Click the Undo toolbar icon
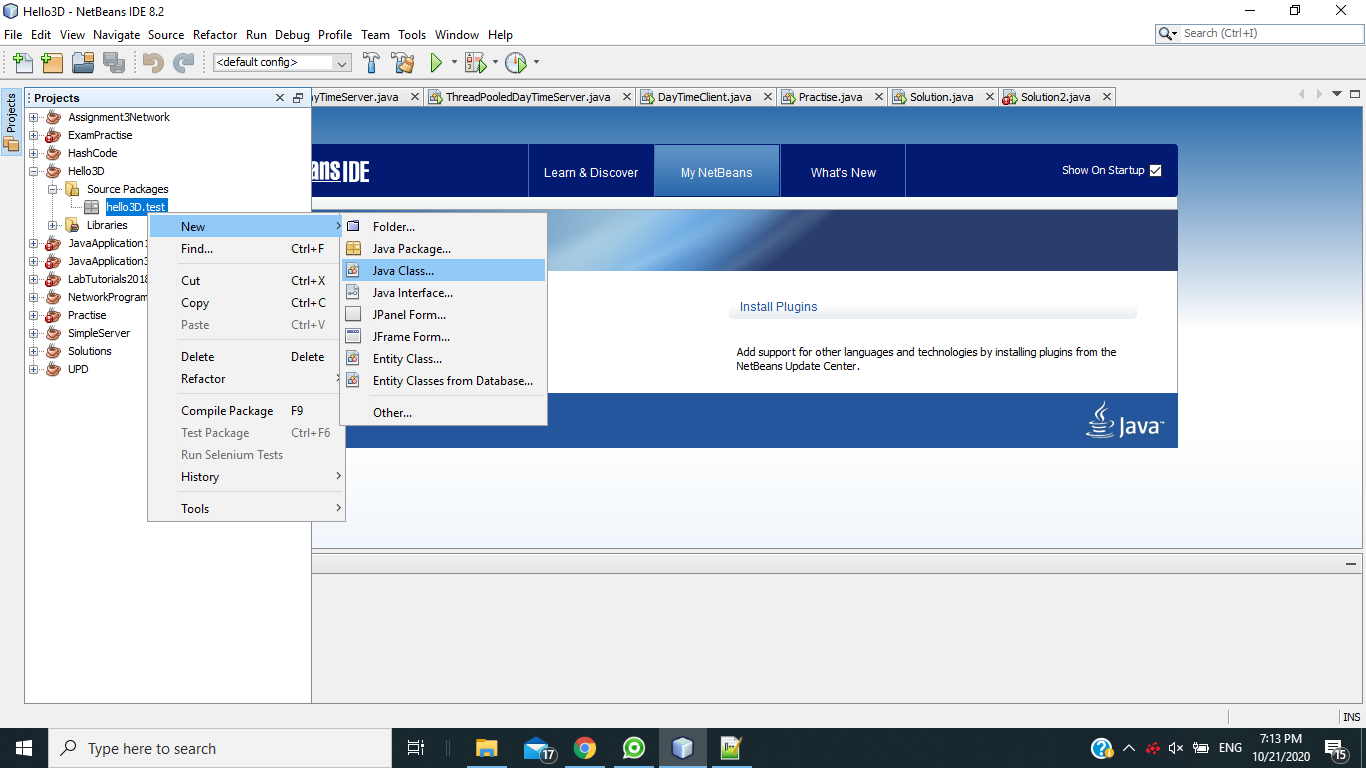Screen dimensions: 1366x768 pyautogui.click(x=152, y=63)
